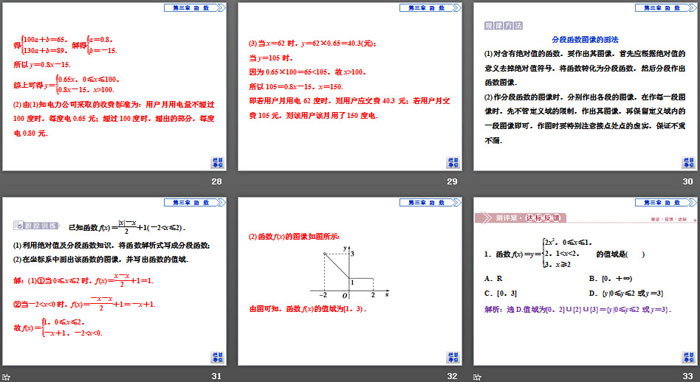This screenshot has height=382, width=700.
Task: Click the blue title 分段函数图像的画法 on slide 30
Action: pyautogui.click(x=585, y=39)
